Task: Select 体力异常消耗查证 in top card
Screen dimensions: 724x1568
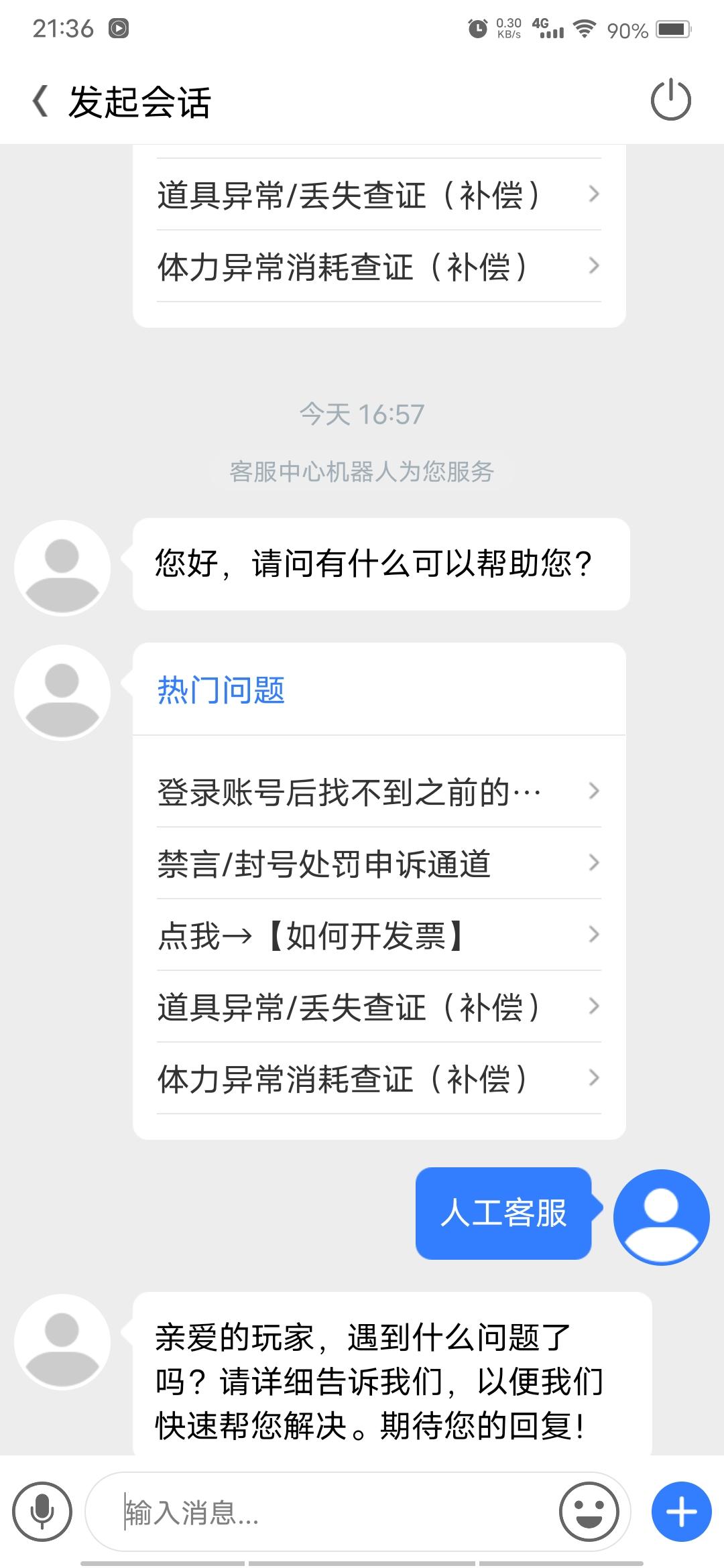Action: point(379,266)
